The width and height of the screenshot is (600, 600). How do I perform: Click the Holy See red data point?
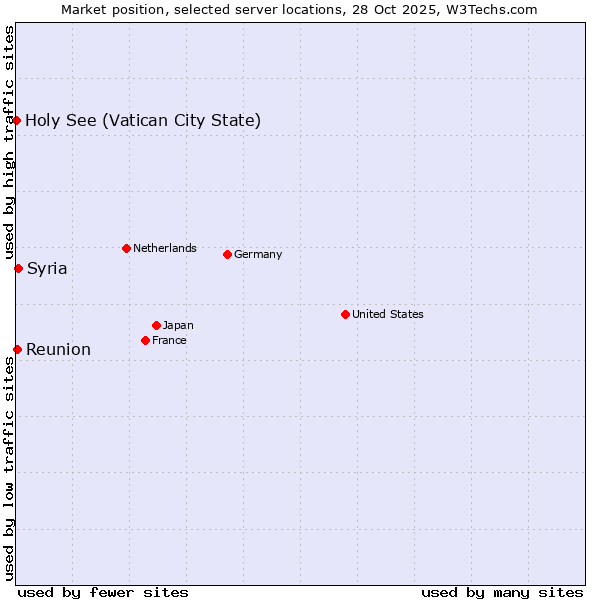[17, 121]
